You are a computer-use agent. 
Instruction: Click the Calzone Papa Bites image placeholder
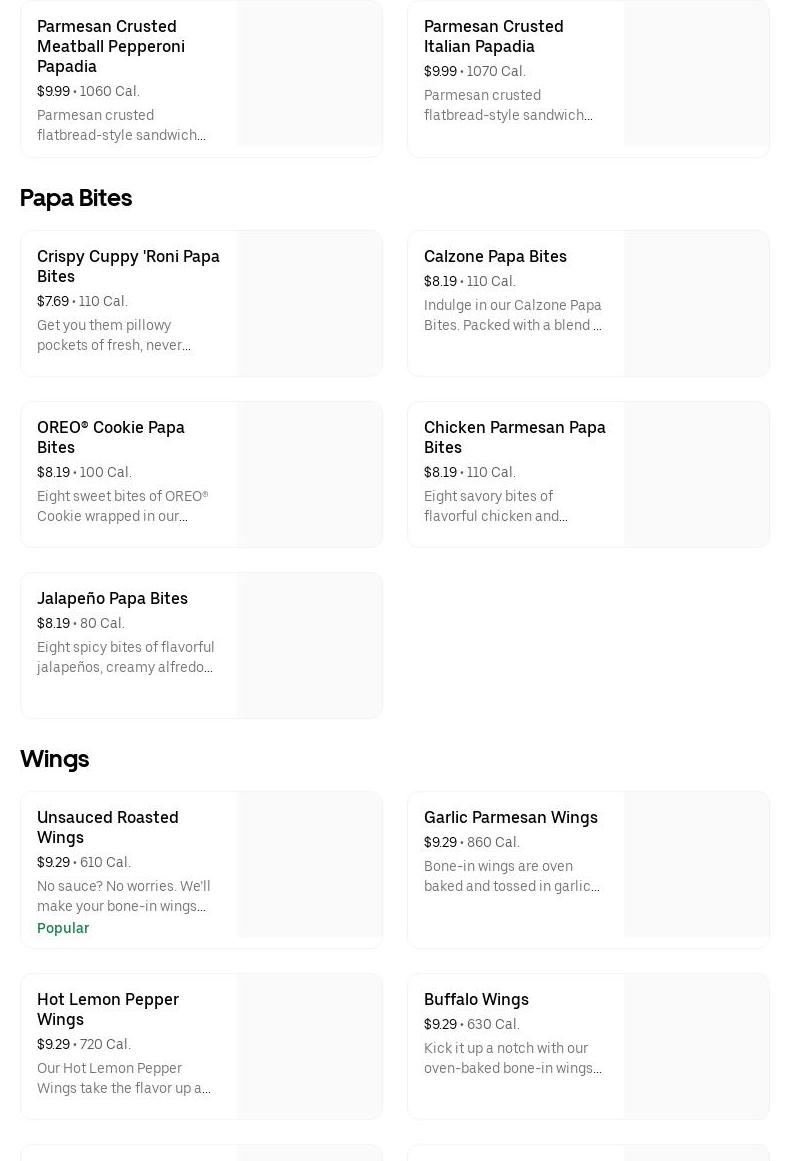[696, 304]
